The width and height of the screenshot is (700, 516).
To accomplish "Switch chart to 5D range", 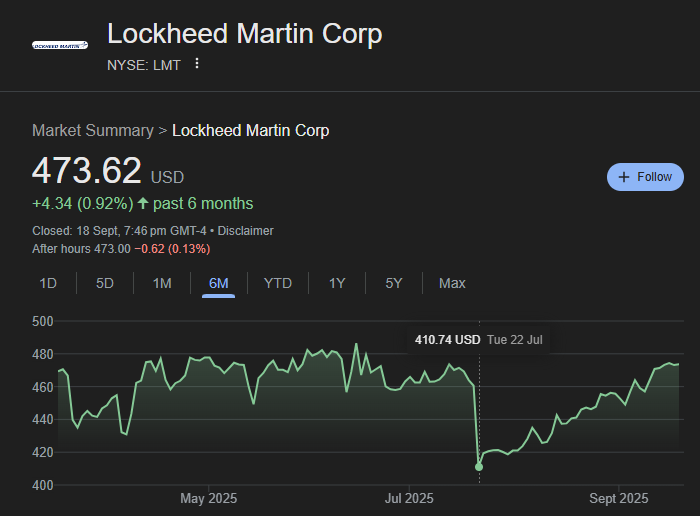I will pyautogui.click(x=105, y=283).
